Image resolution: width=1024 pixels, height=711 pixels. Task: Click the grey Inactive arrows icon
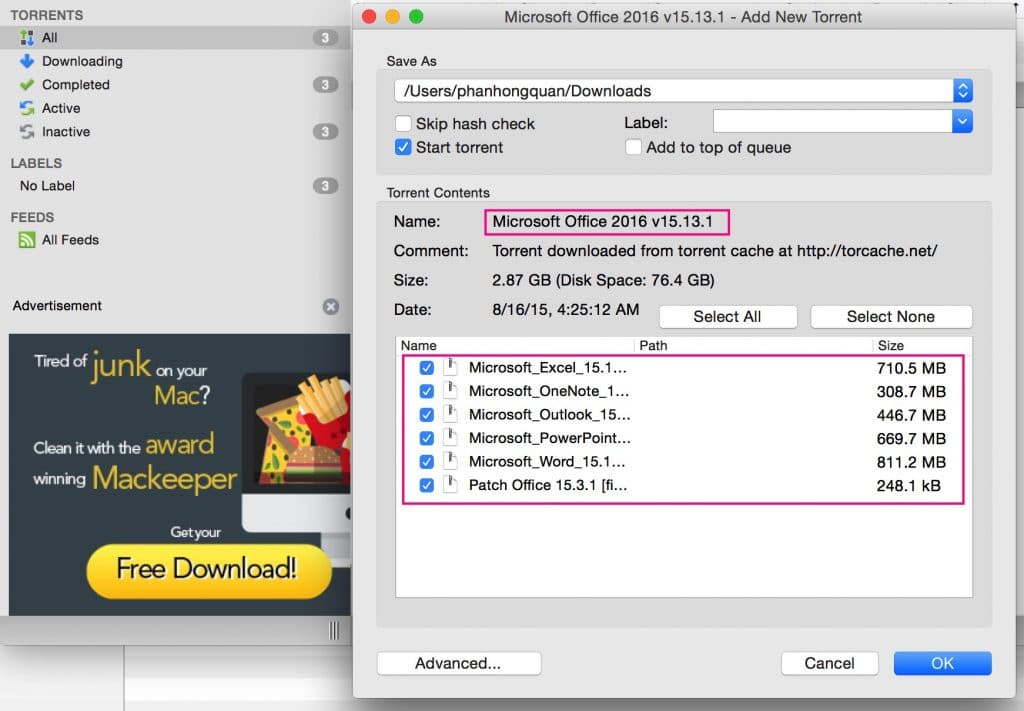click(x=27, y=132)
